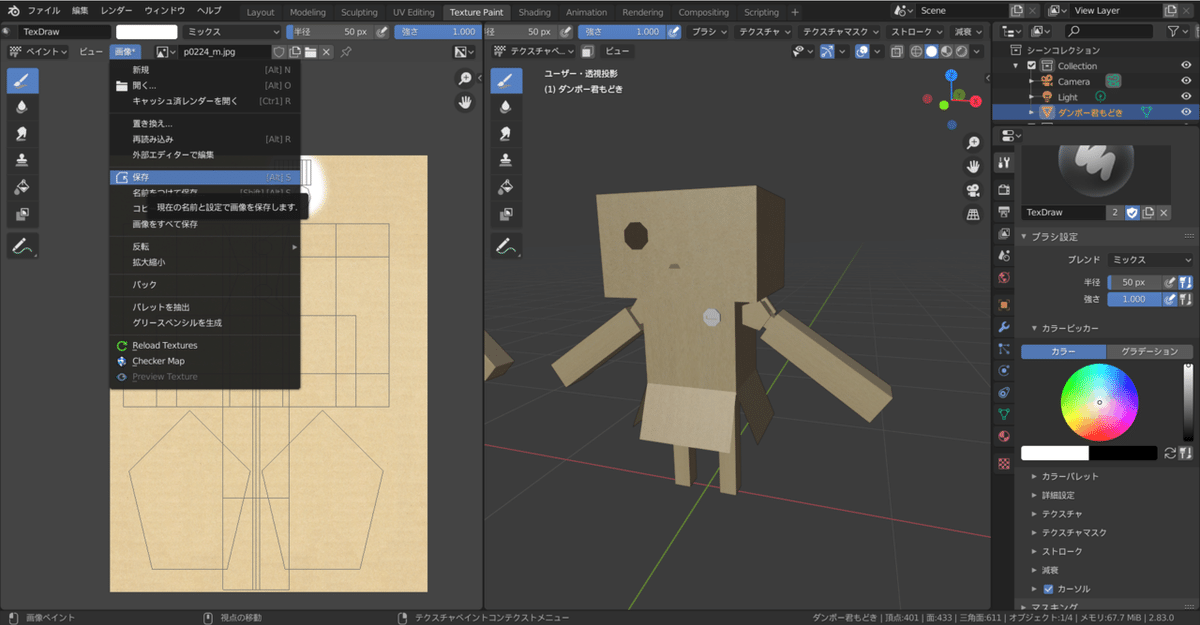
Task: Select the Annotate tool in 3D viewport
Action: click(506, 246)
